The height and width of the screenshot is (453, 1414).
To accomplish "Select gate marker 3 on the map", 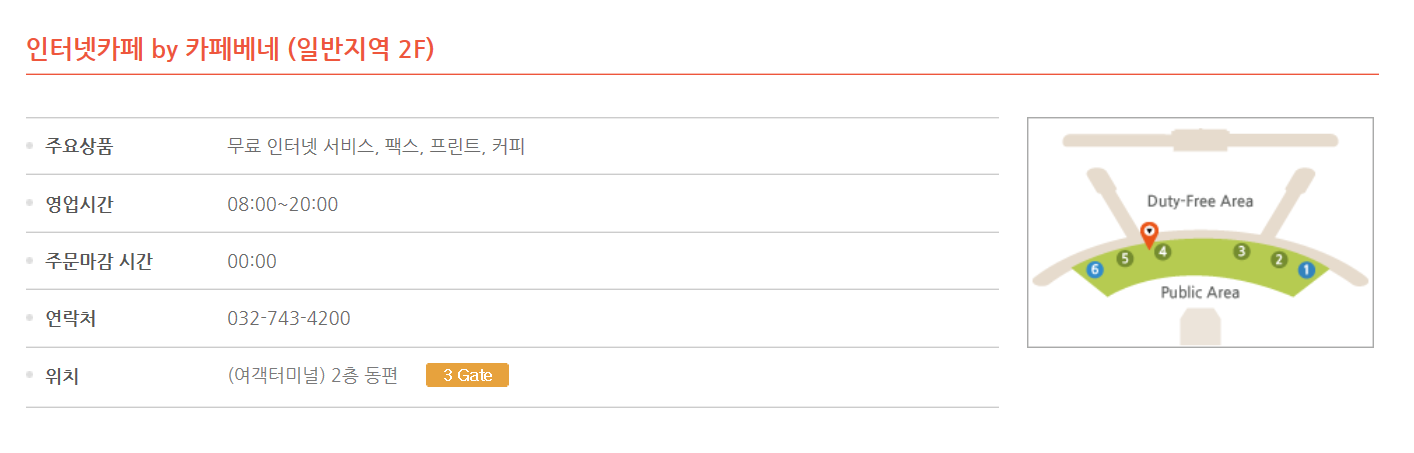I will click(x=1242, y=251).
